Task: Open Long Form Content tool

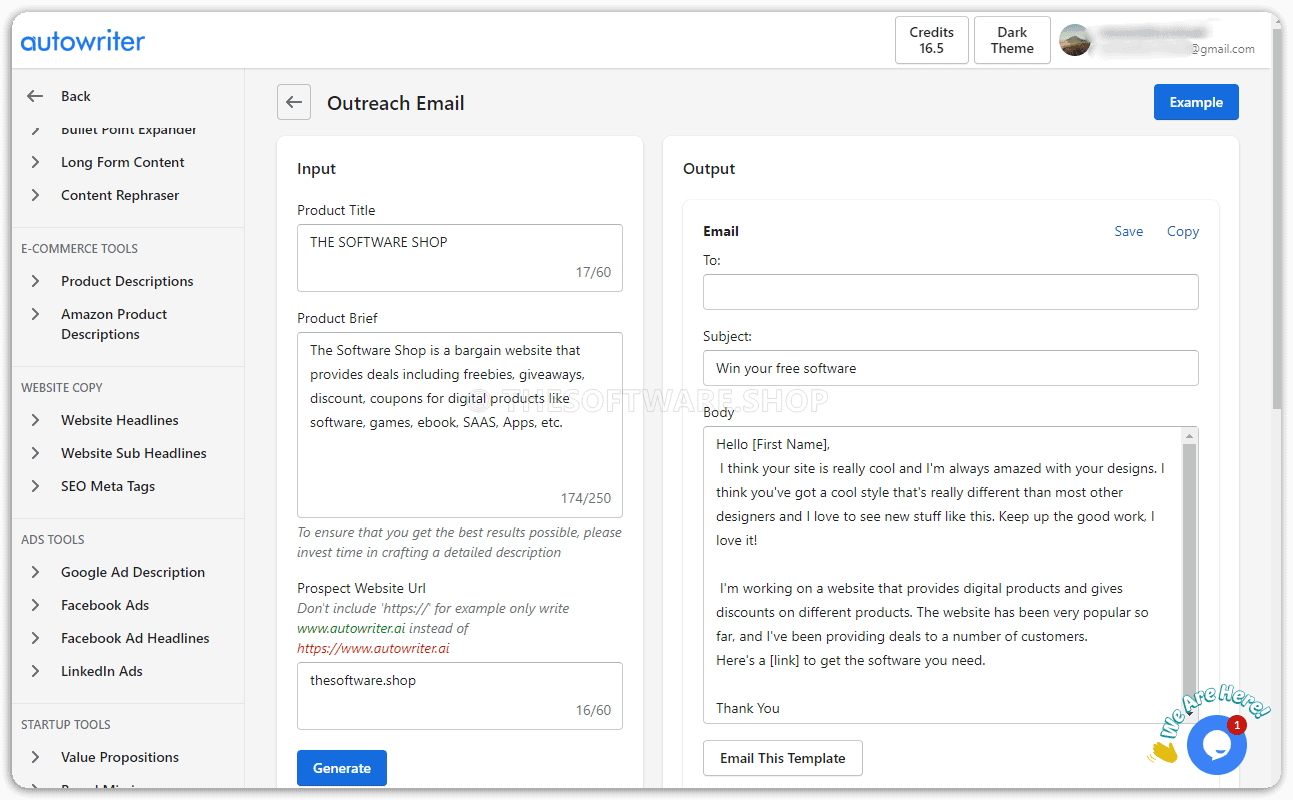Action: [122, 162]
